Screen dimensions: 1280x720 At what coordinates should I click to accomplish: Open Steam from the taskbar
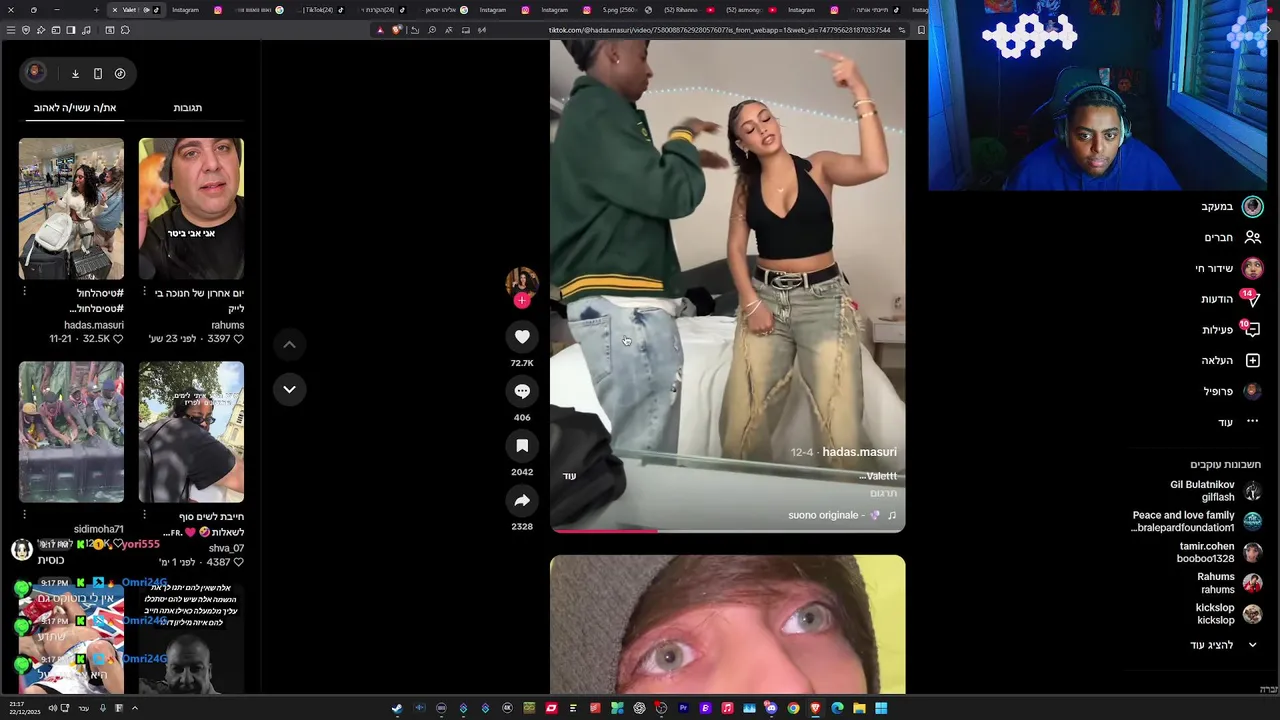pos(397,708)
